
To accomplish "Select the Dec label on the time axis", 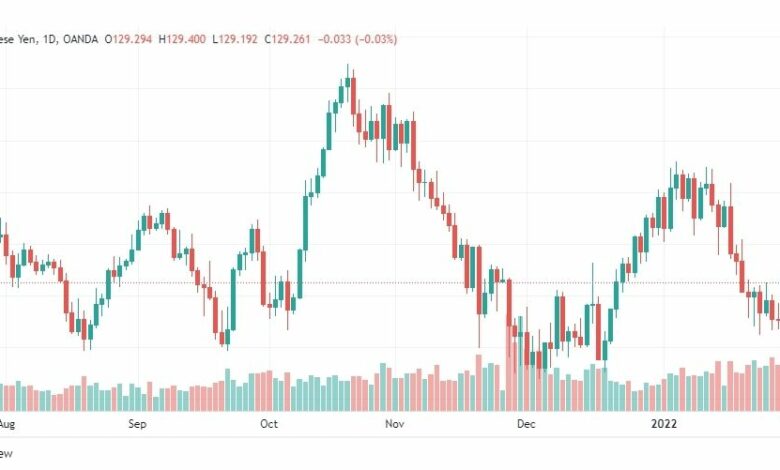I will [526, 424].
